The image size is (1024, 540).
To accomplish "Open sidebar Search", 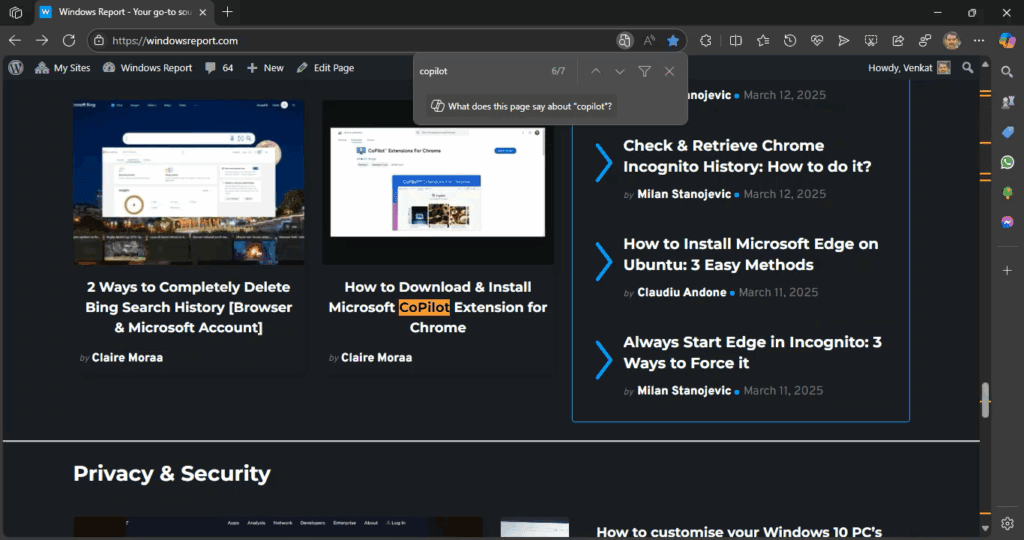I will [1007, 72].
